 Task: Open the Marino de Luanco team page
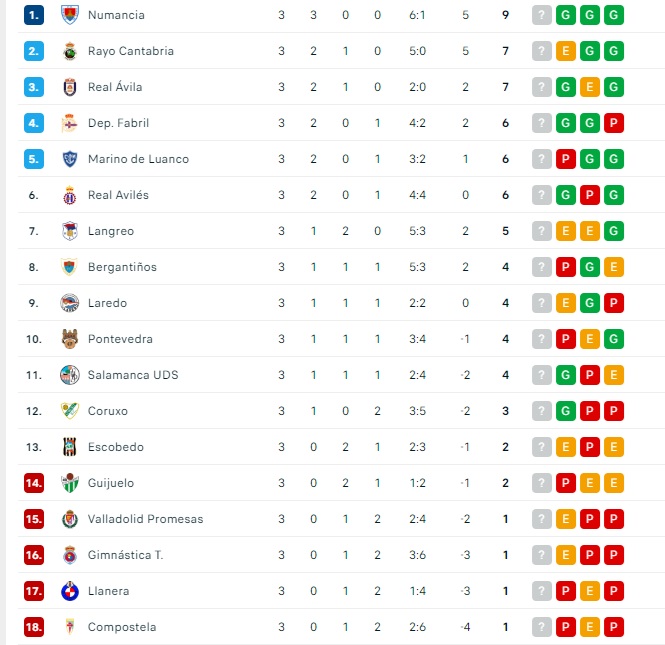(138, 159)
